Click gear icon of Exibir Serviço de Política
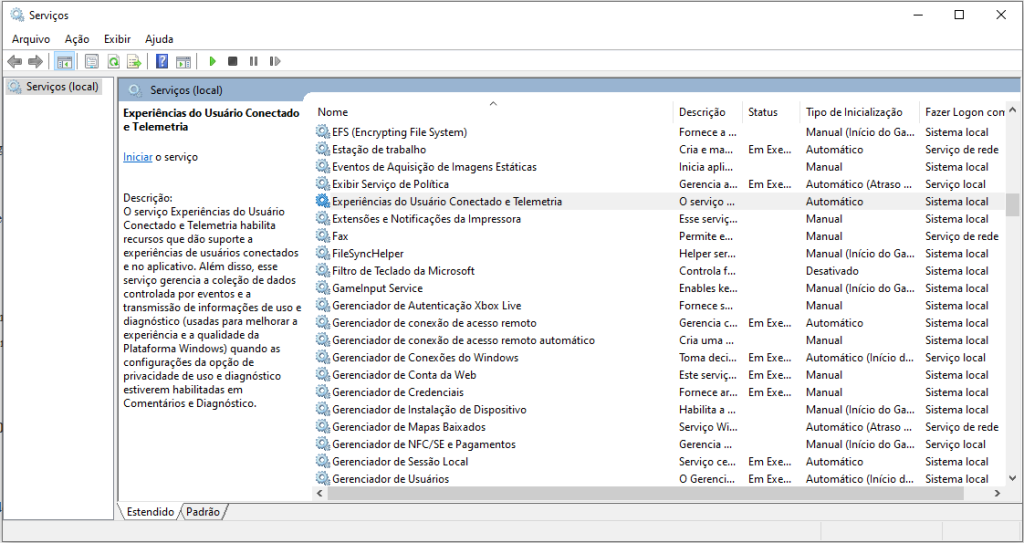1024x543 pixels. [x=323, y=184]
